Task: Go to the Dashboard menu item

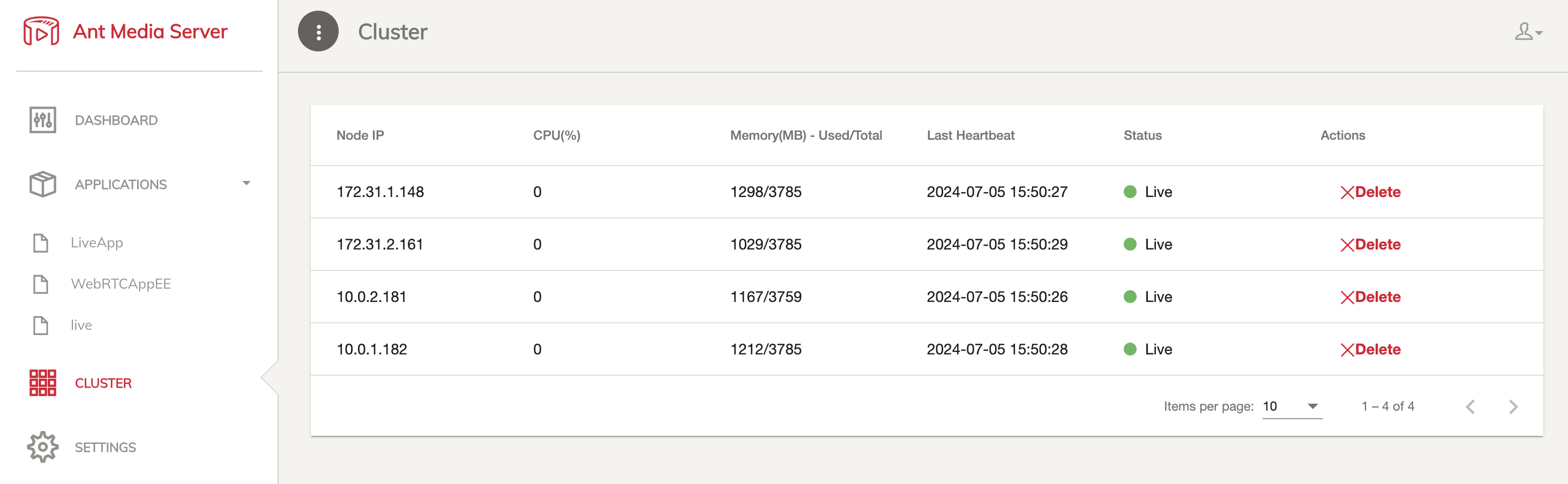Action: click(116, 120)
